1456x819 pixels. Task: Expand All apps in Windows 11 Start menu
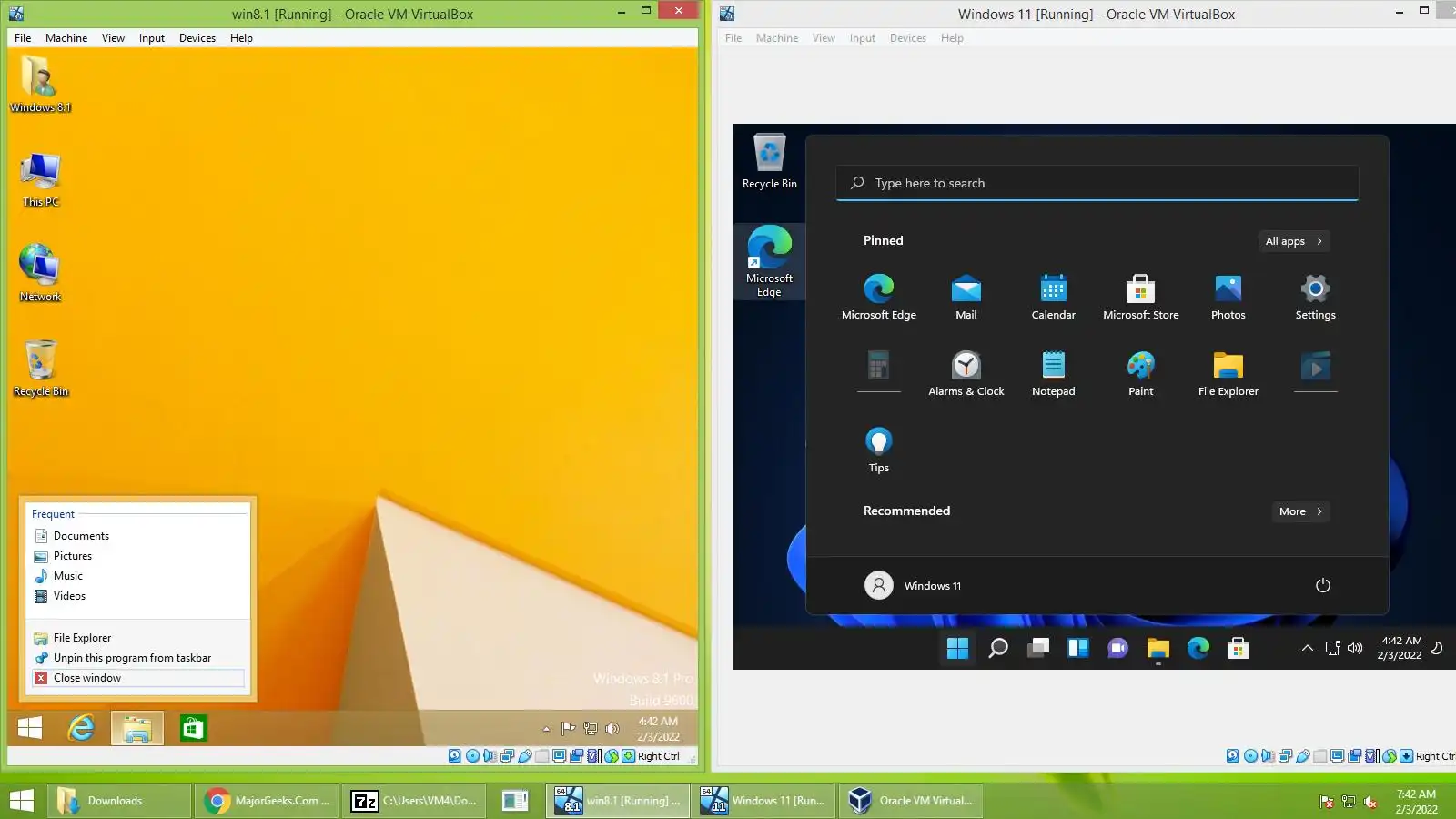[x=1292, y=241]
